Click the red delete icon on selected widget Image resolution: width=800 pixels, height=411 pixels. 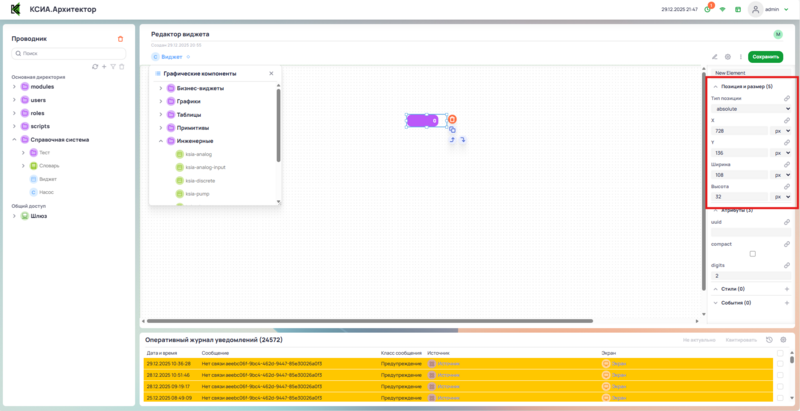[x=452, y=119]
